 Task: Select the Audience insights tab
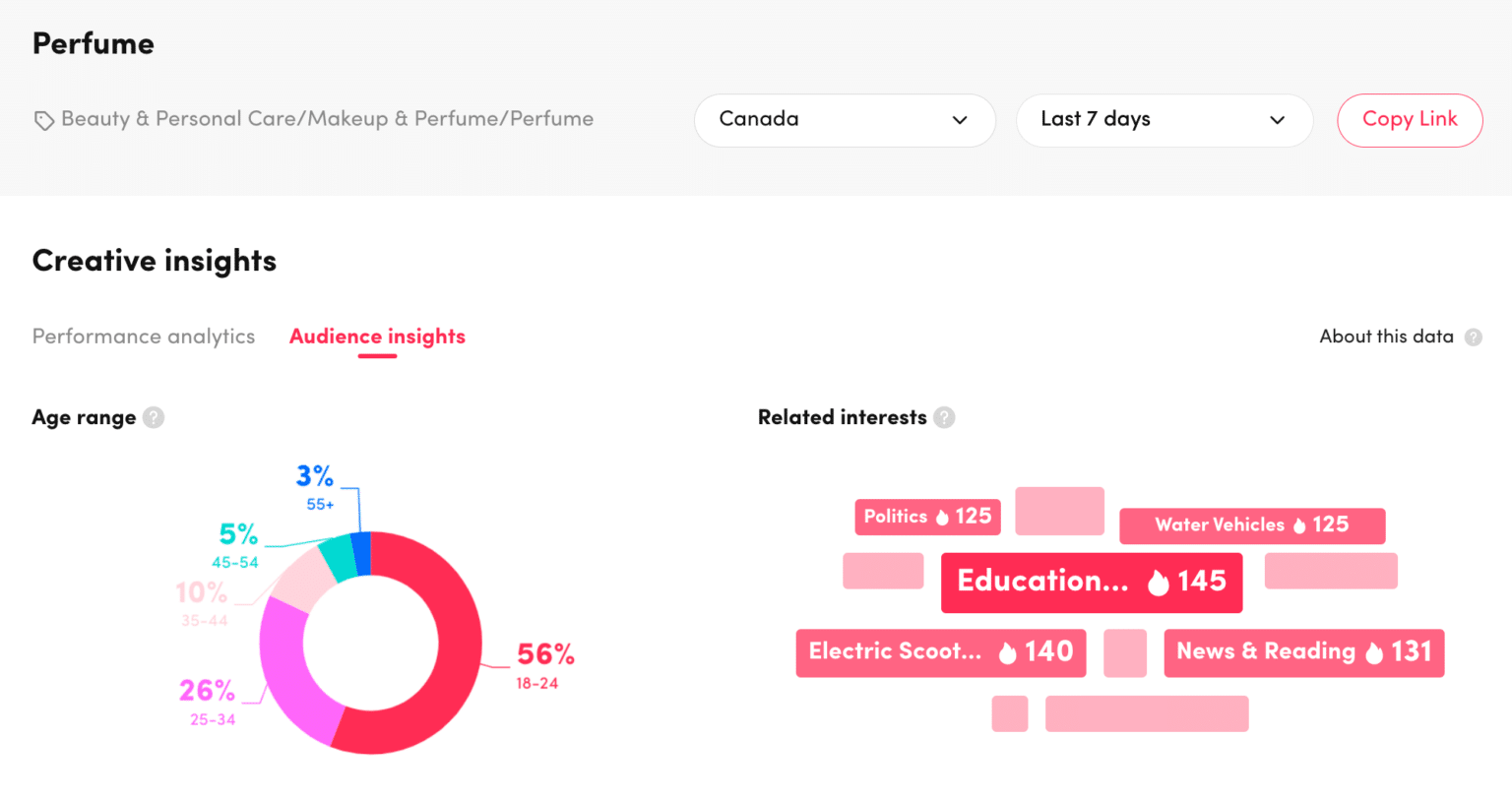(x=377, y=336)
